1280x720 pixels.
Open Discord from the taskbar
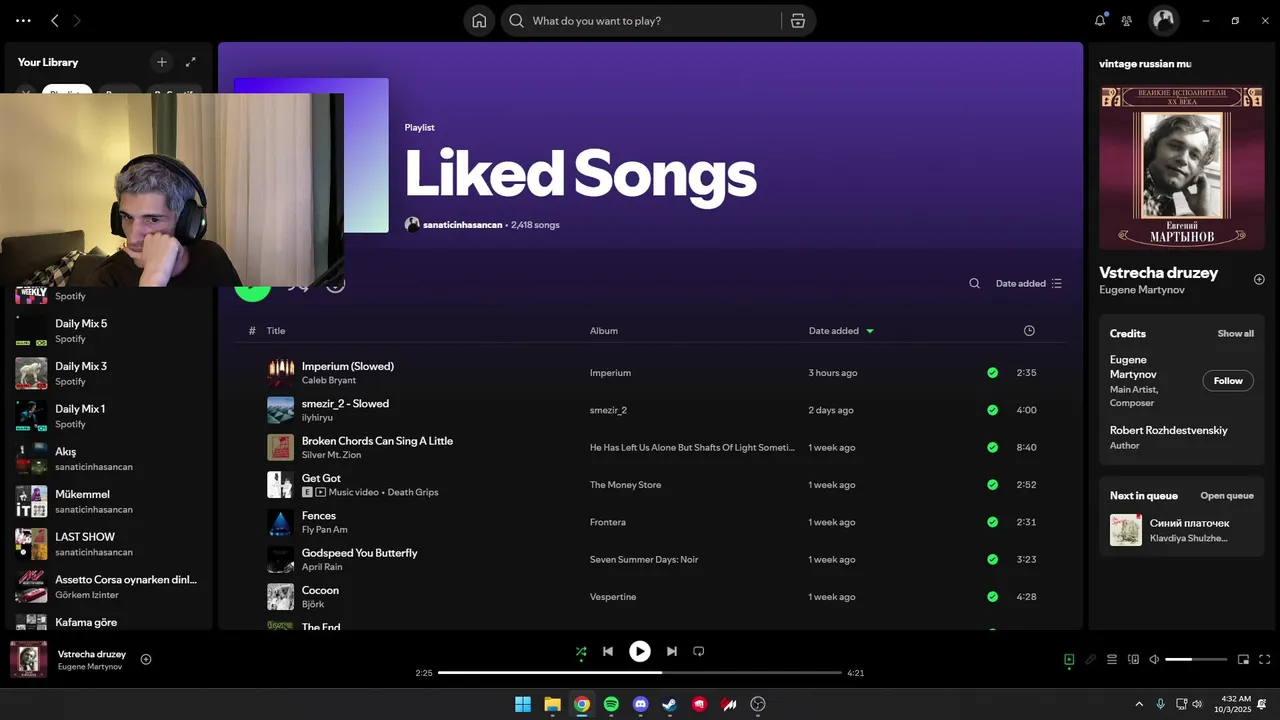(x=641, y=704)
